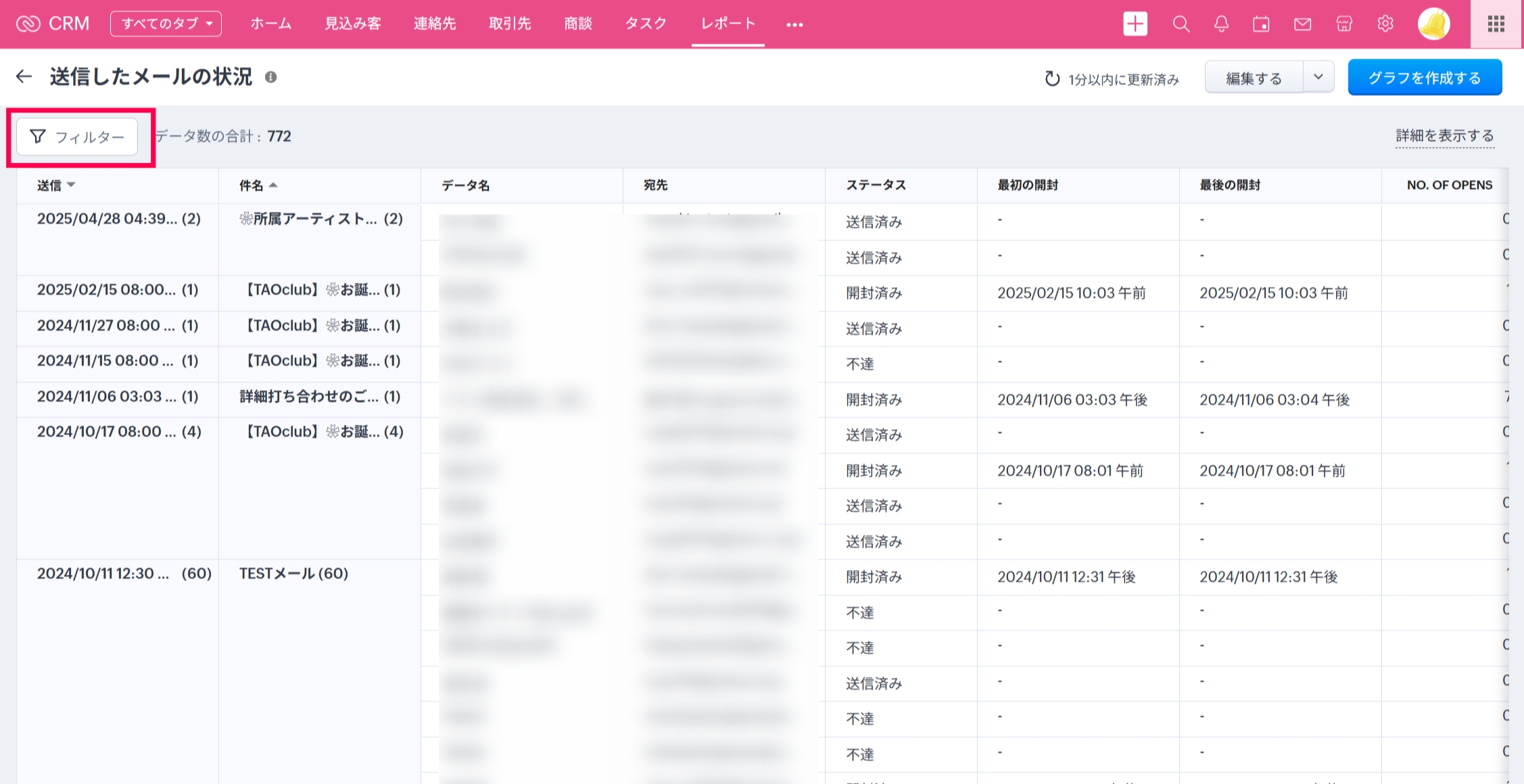Click the グラフを作成する button

1425,78
